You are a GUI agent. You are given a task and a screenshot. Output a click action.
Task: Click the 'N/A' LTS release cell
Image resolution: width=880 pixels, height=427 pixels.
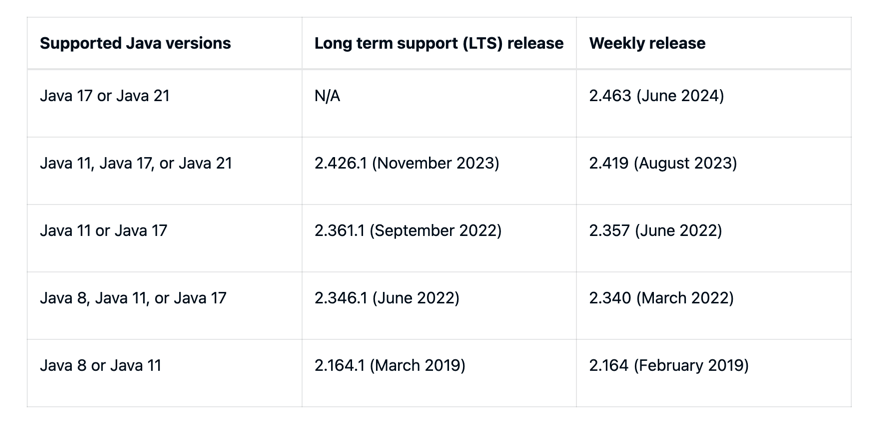(x=327, y=96)
